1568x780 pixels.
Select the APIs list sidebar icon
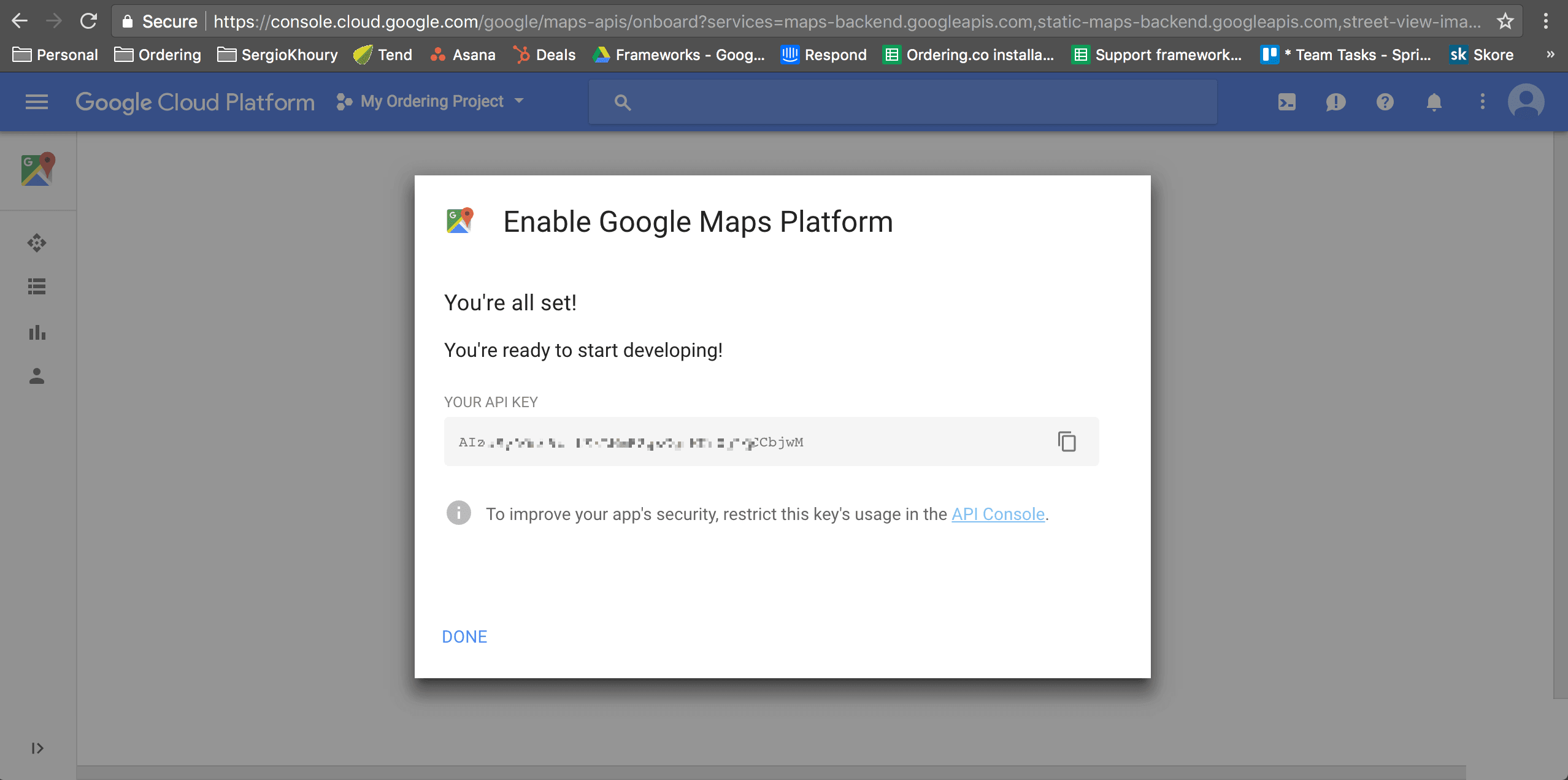[x=37, y=286]
